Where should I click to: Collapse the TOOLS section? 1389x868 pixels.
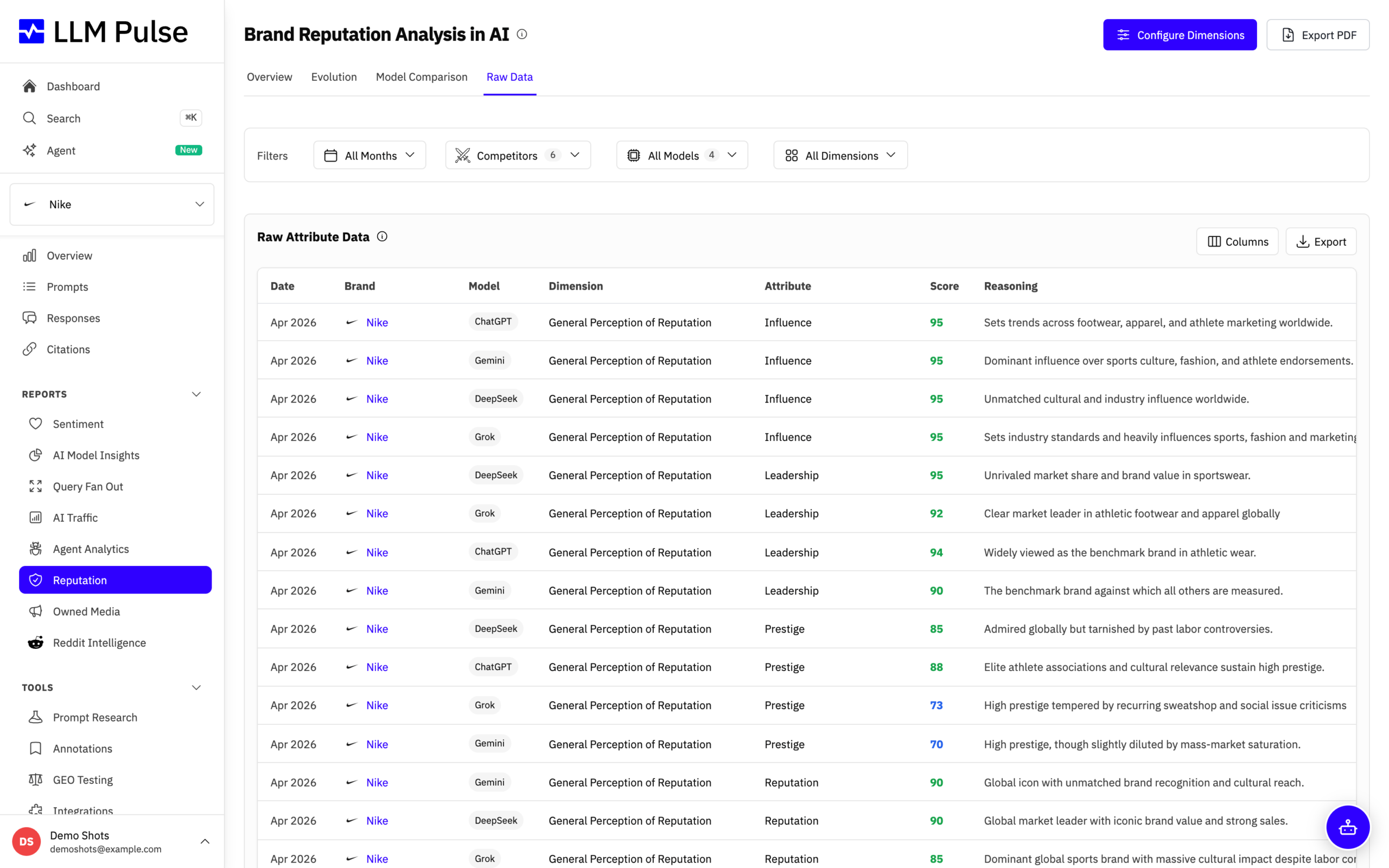pyautogui.click(x=196, y=687)
